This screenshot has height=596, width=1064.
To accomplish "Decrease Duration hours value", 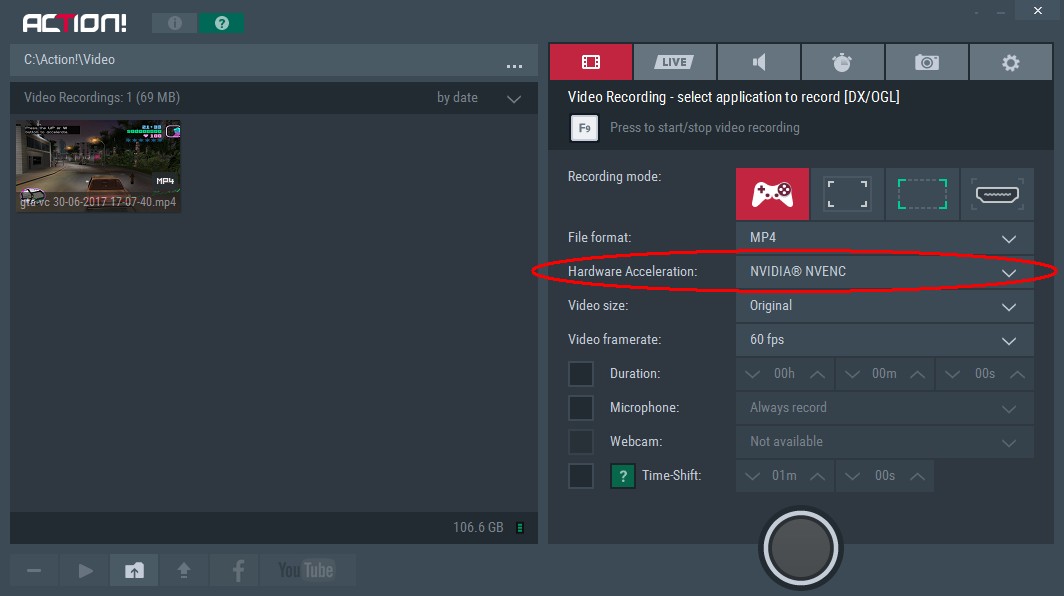I will (752, 375).
